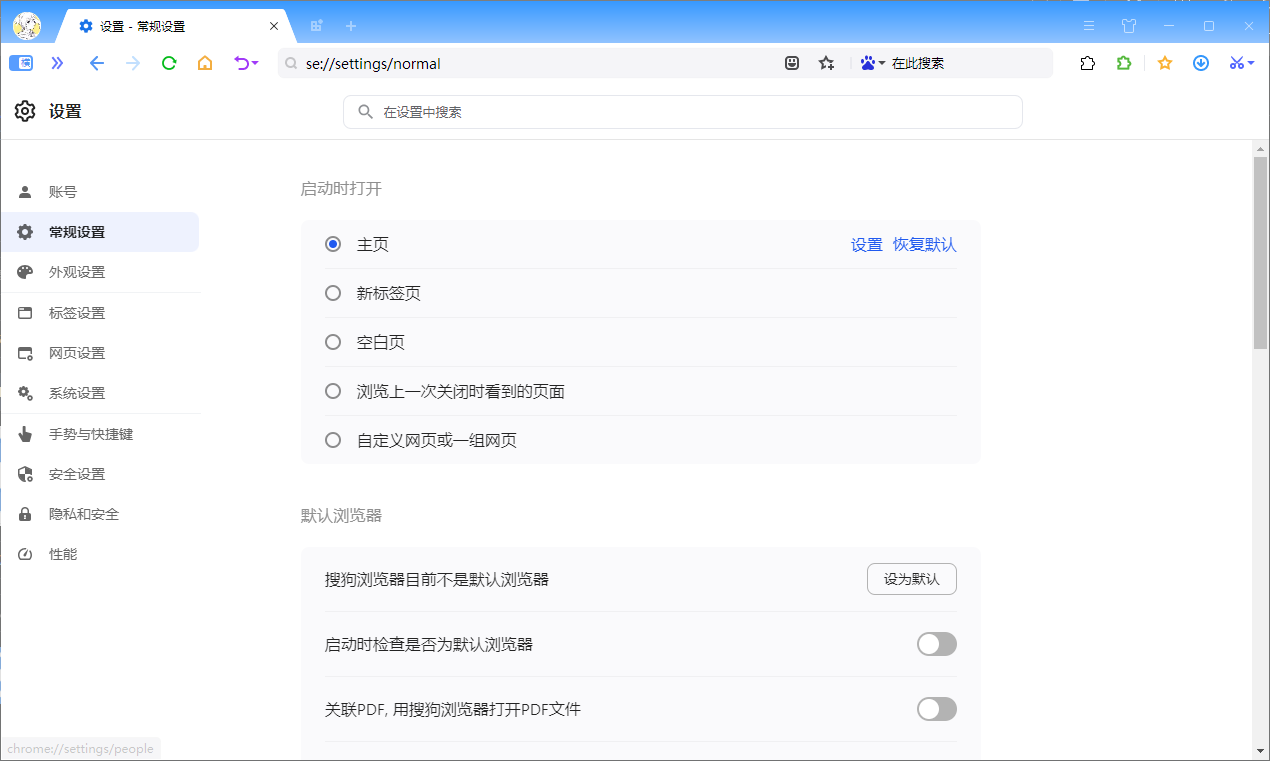Select the 新标签页 startup radio button
Screen dimensions: 1270x761
click(x=333, y=293)
